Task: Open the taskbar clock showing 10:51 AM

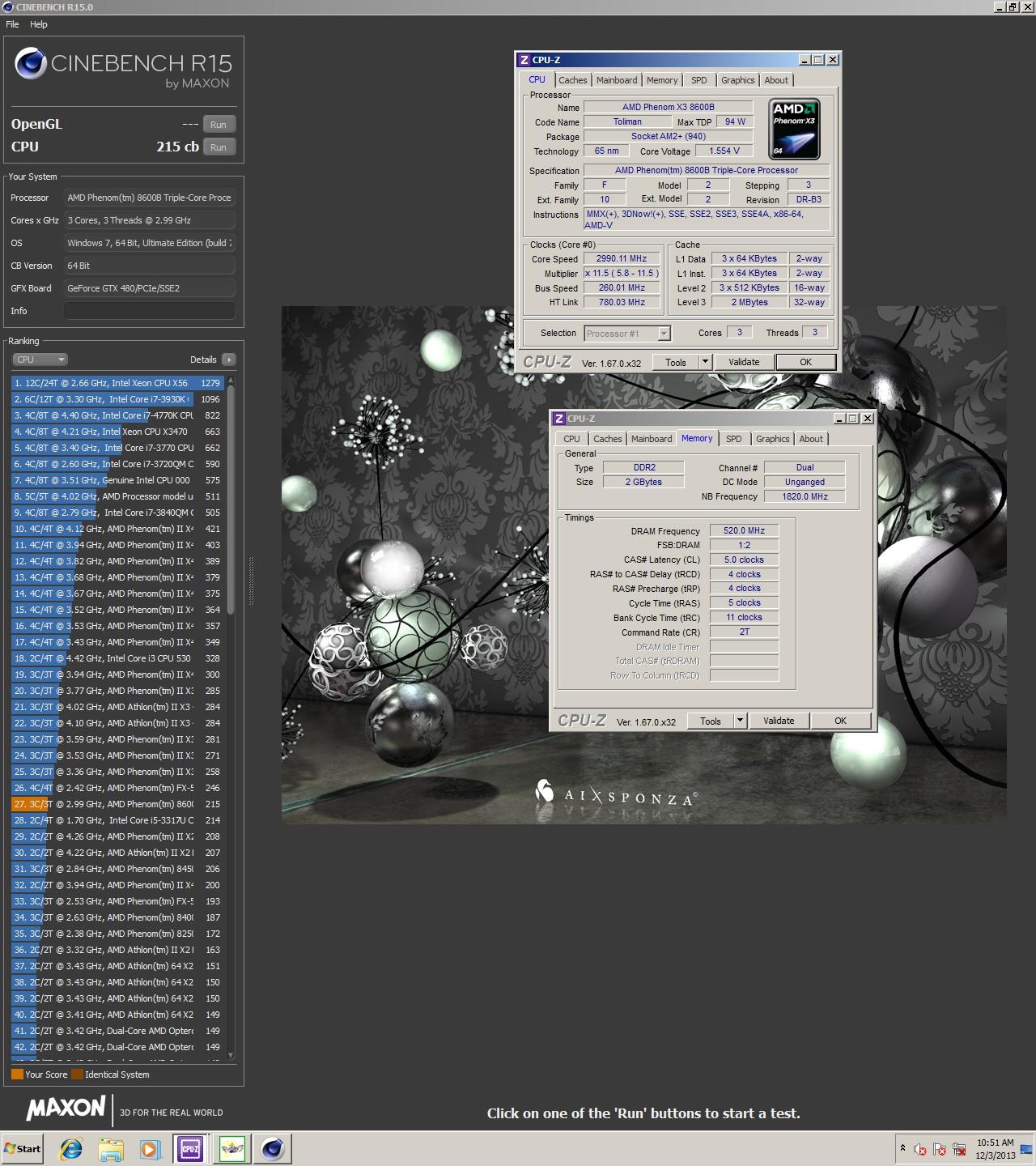Action: [995, 1149]
